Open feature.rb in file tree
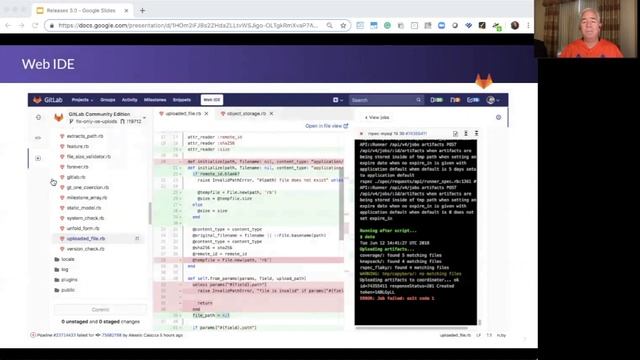Viewport: 640px width, 360px height. 77,146
